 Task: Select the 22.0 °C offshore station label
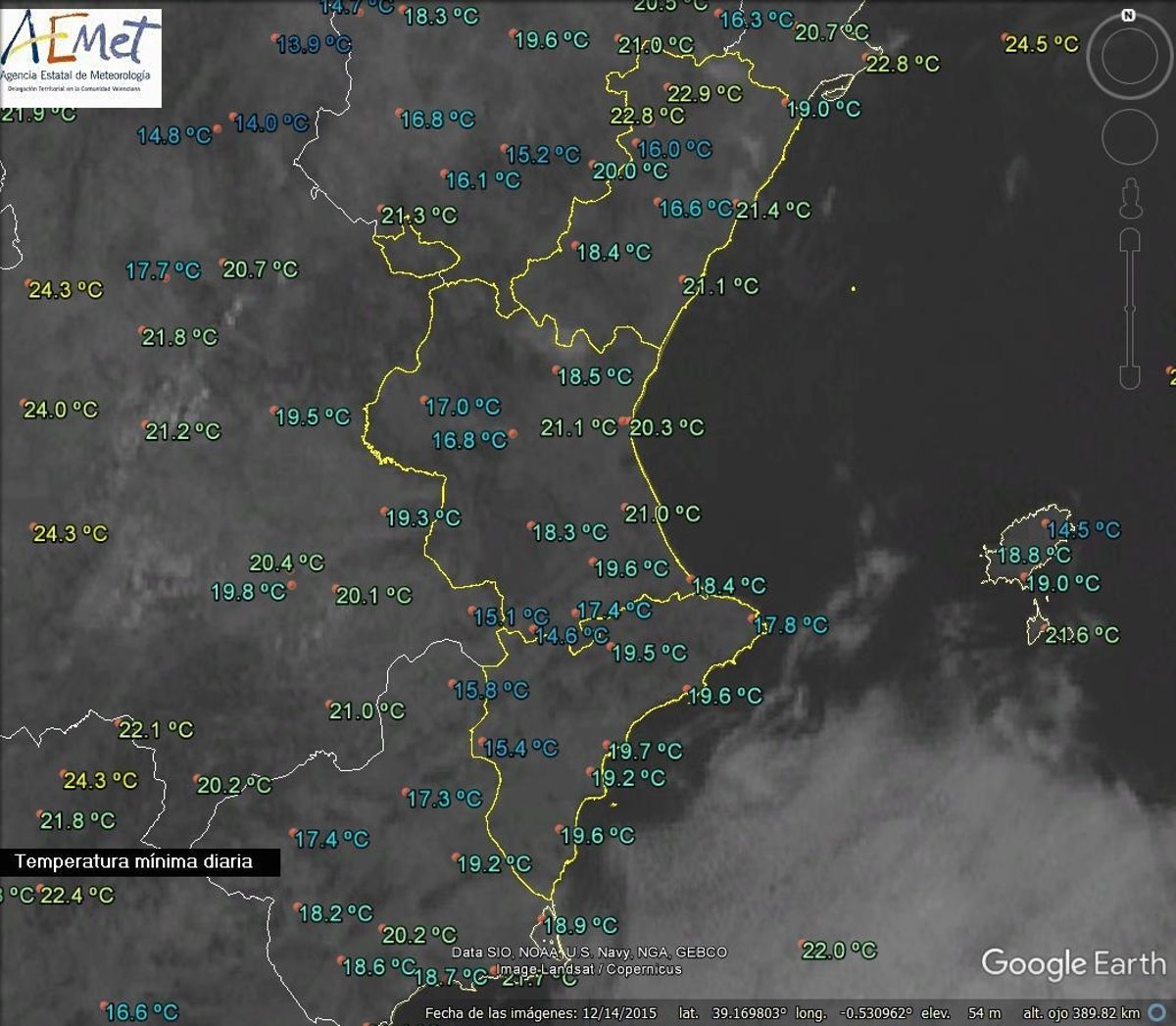click(x=839, y=950)
